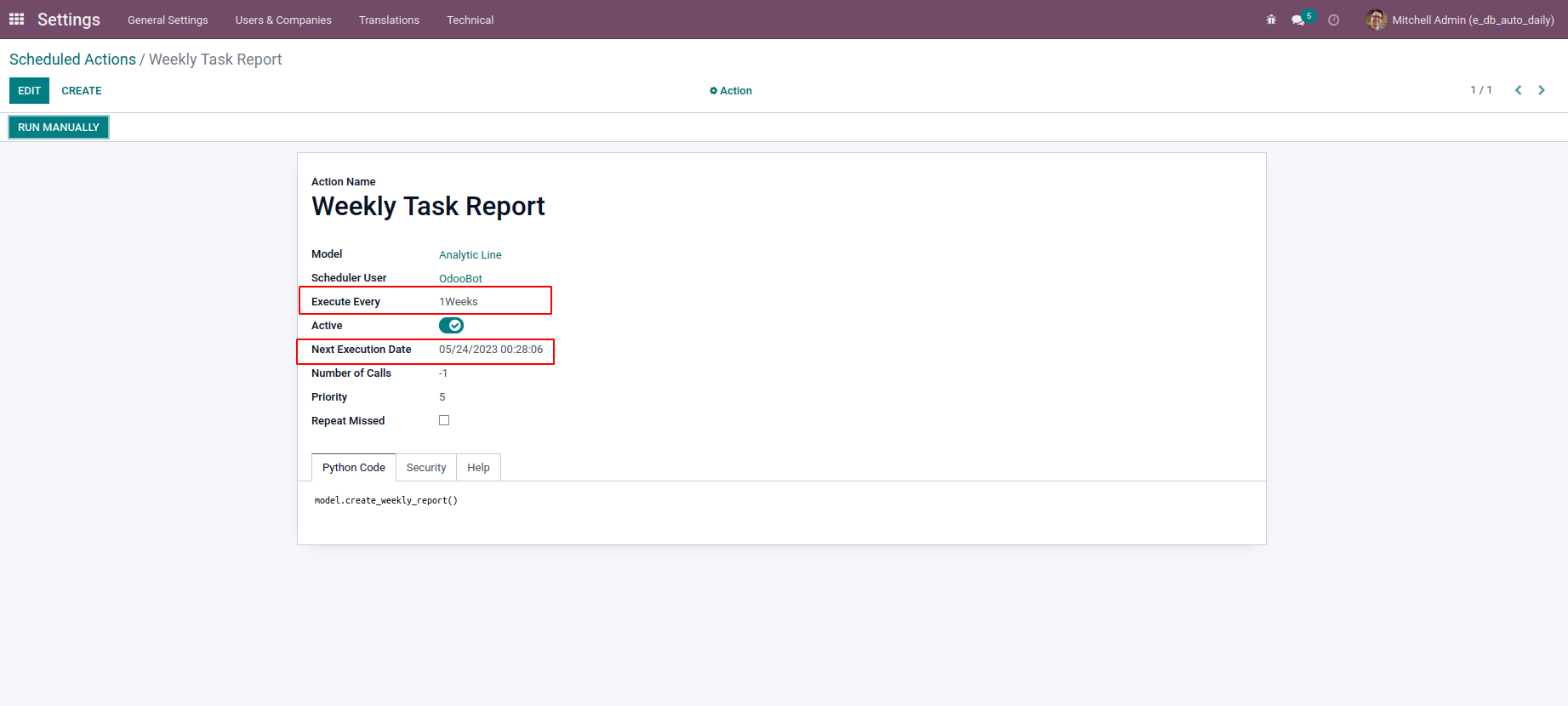Viewport: 1568px width, 706px height.
Task: Go back to Scheduled Actions breadcrumb
Action: click(72, 60)
